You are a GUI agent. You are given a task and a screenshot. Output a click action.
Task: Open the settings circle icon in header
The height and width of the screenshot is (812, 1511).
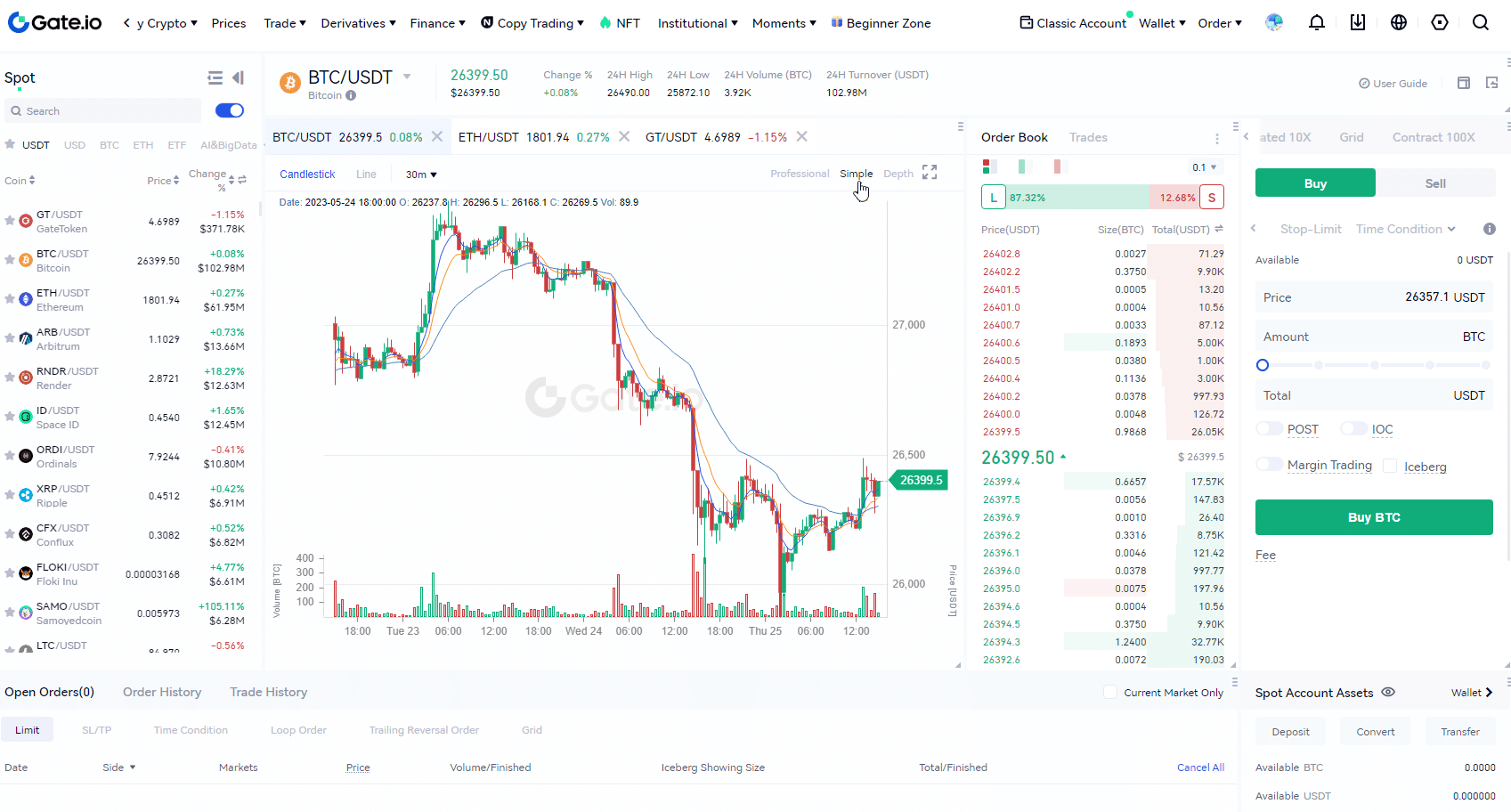point(1440,23)
